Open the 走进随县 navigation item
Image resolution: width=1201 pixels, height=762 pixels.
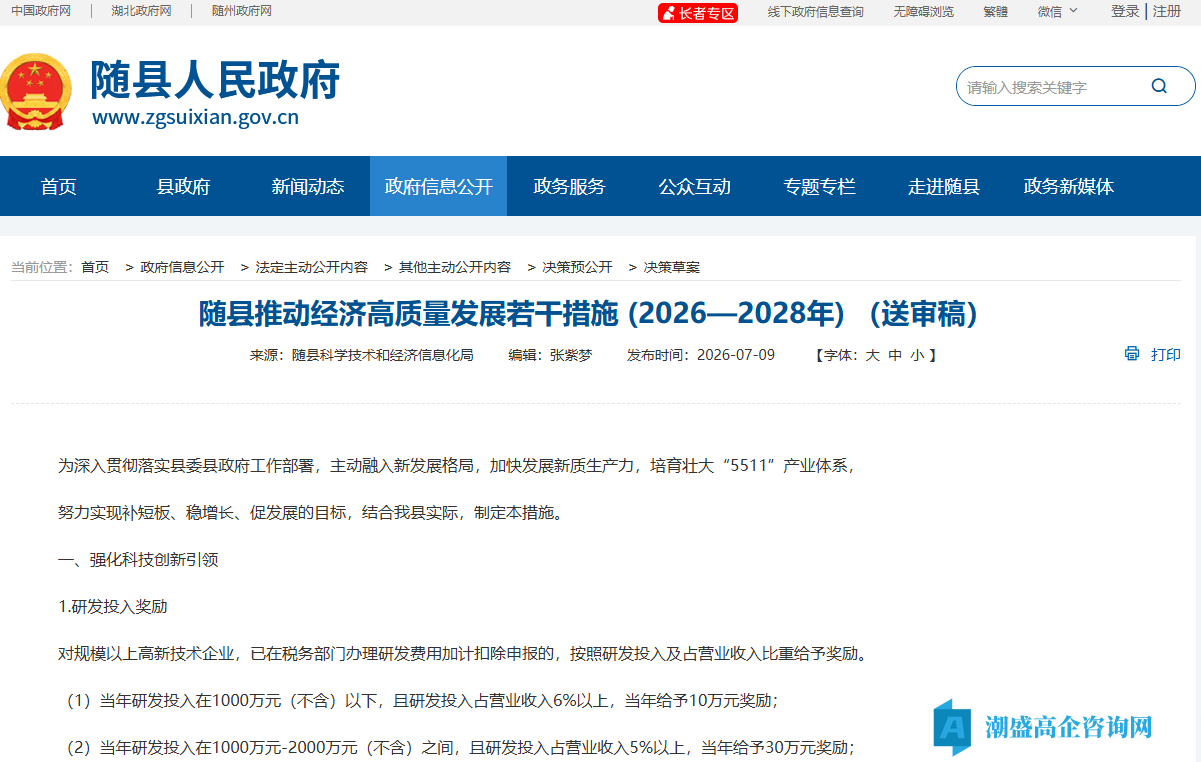pyautogui.click(x=943, y=186)
